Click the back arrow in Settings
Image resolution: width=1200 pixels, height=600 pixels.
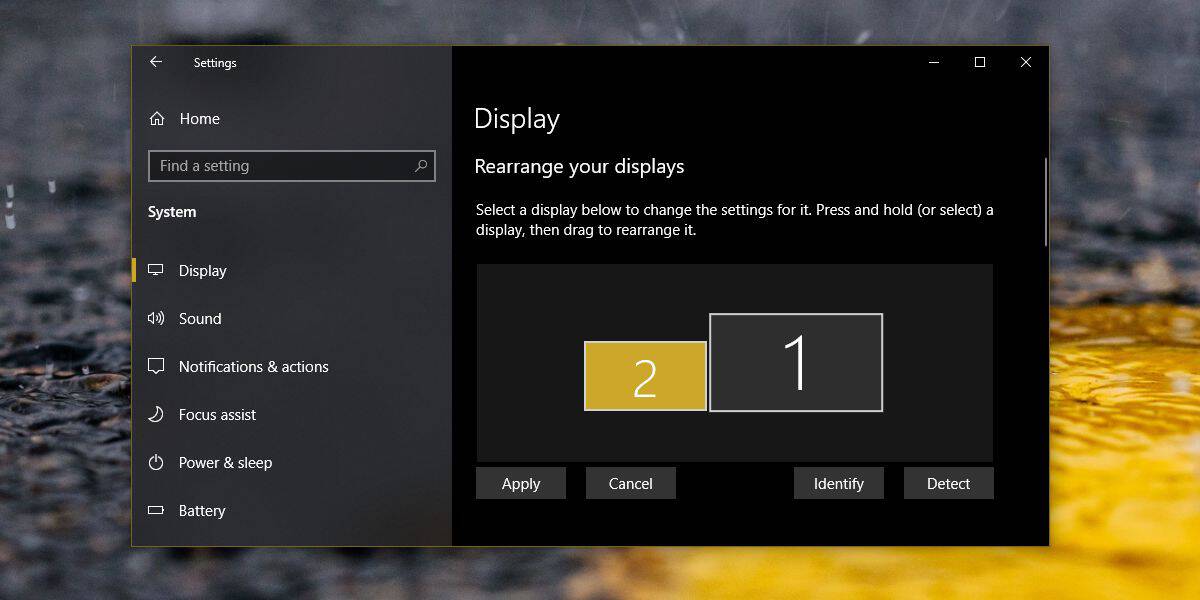coord(155,62)
